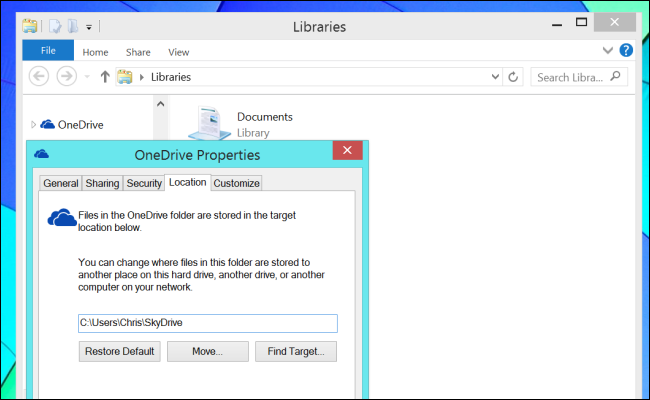
Task: Click the C:\Users\Chris\SkyDrive path field
Action: tap(208, 323)
